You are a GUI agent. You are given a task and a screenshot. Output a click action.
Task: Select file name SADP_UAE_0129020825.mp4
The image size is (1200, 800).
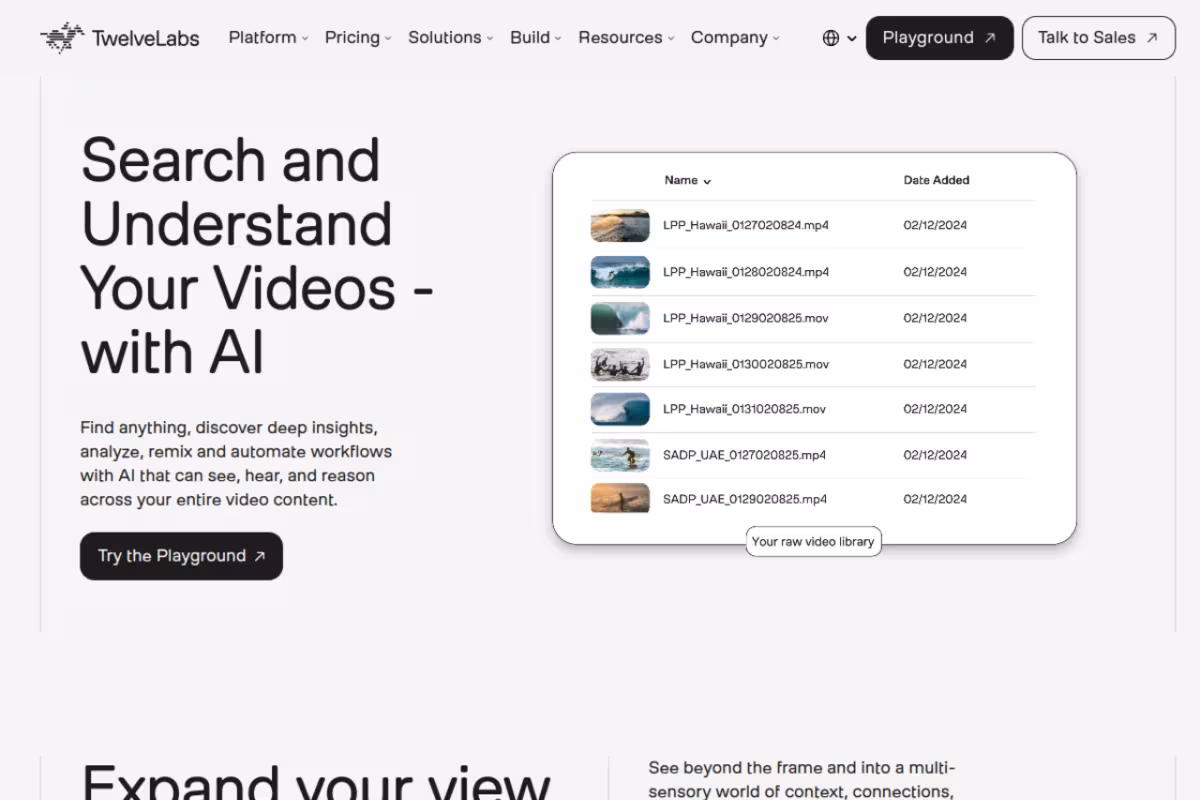tap(745, 499)
